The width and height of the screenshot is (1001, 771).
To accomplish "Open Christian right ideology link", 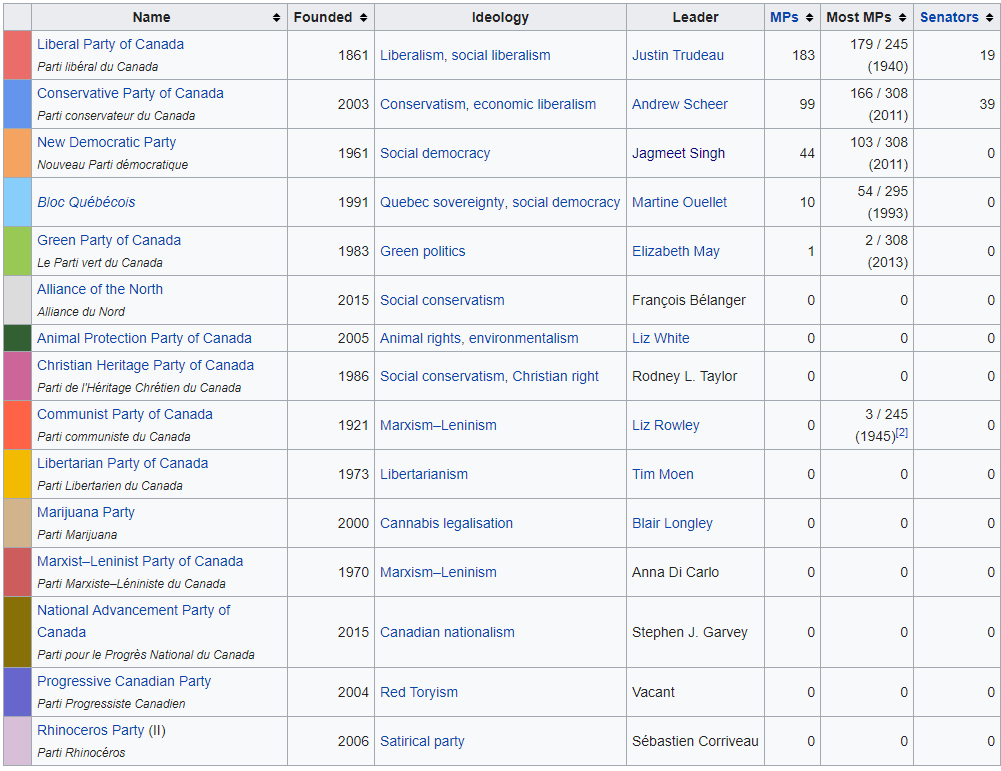I will tap(555, 377).
